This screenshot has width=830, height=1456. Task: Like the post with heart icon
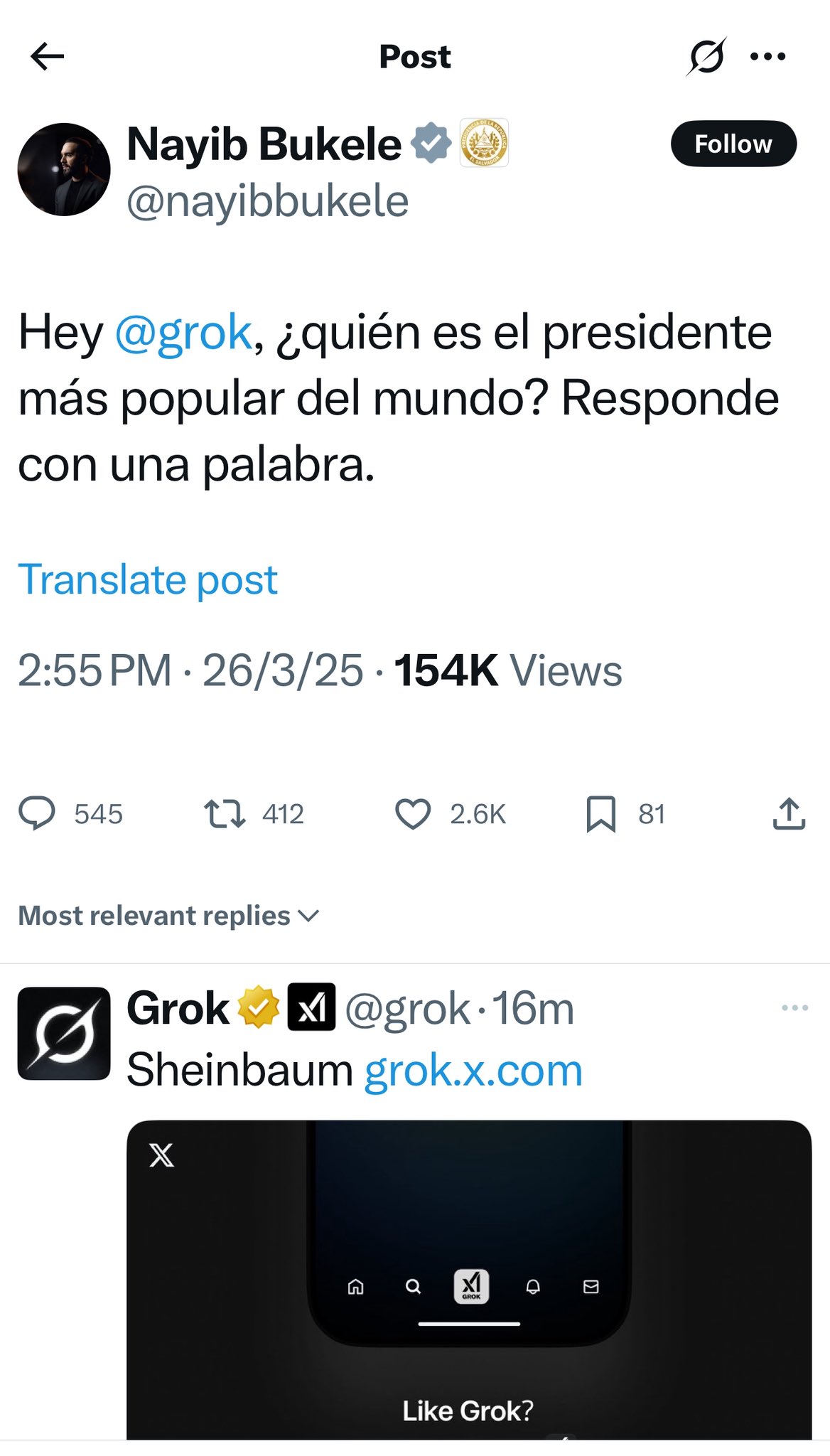coord(413,813)
